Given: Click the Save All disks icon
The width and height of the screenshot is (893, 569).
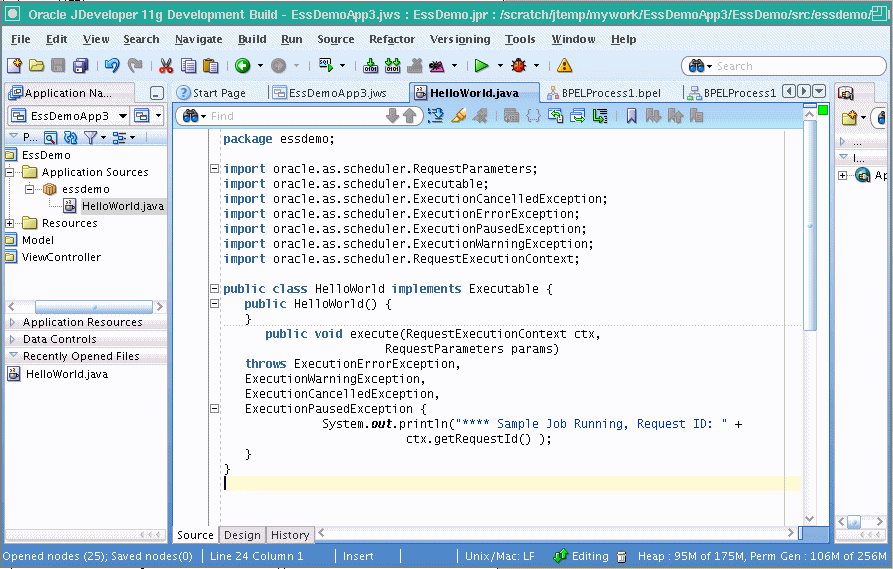Looking at the screenshot, I should 80,66.
